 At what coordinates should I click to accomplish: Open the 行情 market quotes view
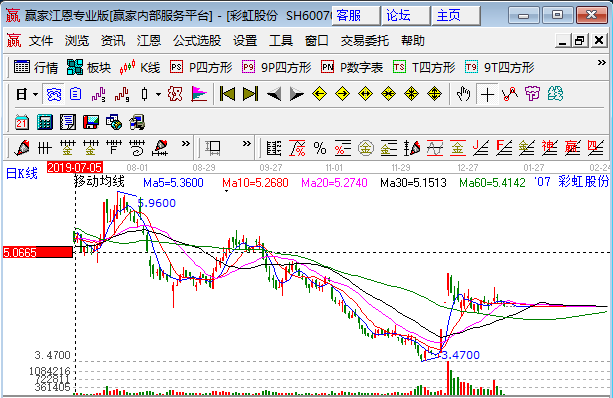pyautogui.click(x=36, y=67)
